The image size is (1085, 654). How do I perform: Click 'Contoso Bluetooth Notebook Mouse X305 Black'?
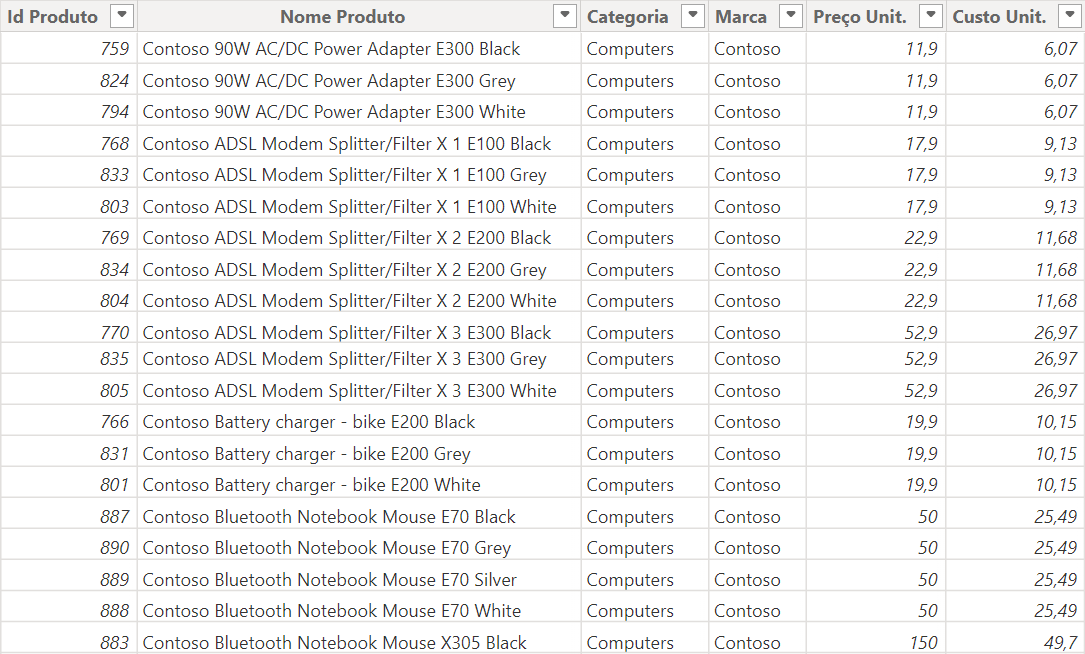335,643
